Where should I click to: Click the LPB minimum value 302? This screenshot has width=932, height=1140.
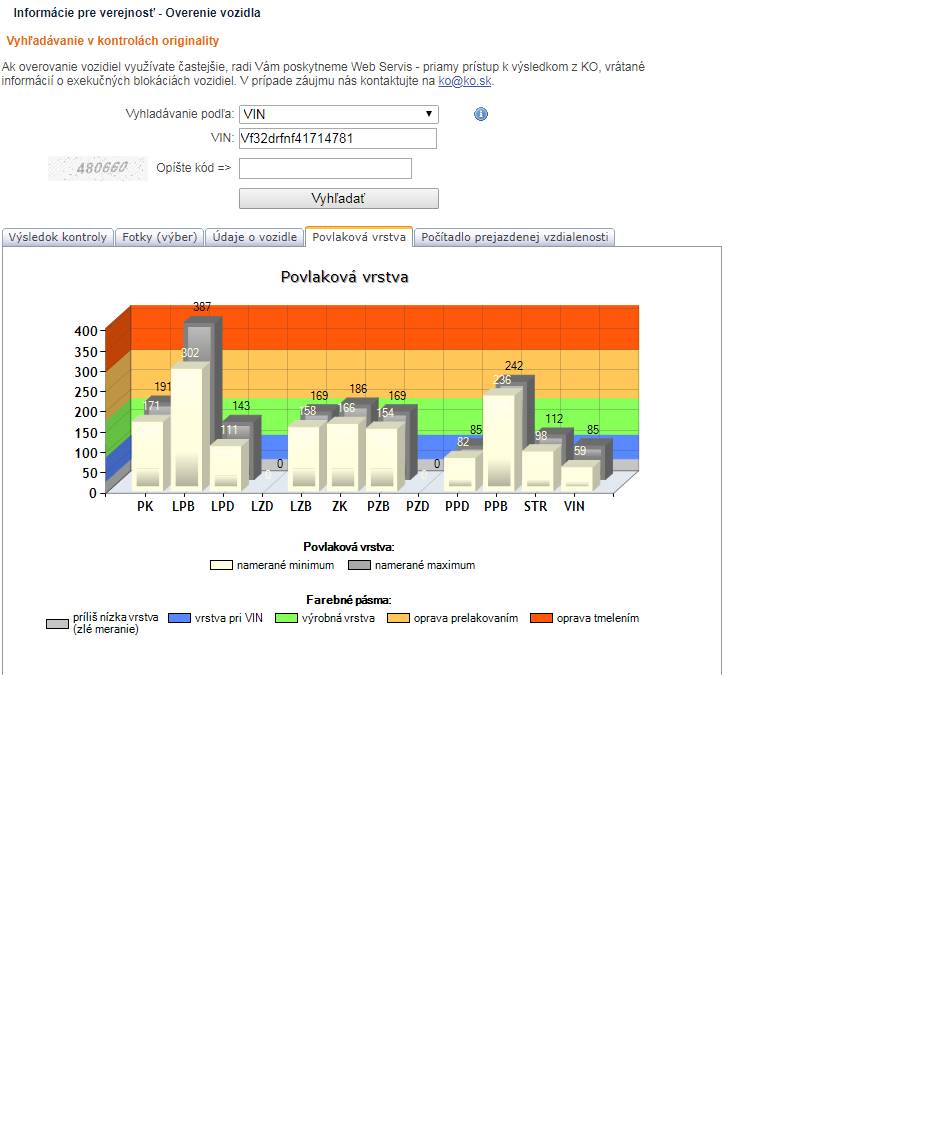click(190, 353)
